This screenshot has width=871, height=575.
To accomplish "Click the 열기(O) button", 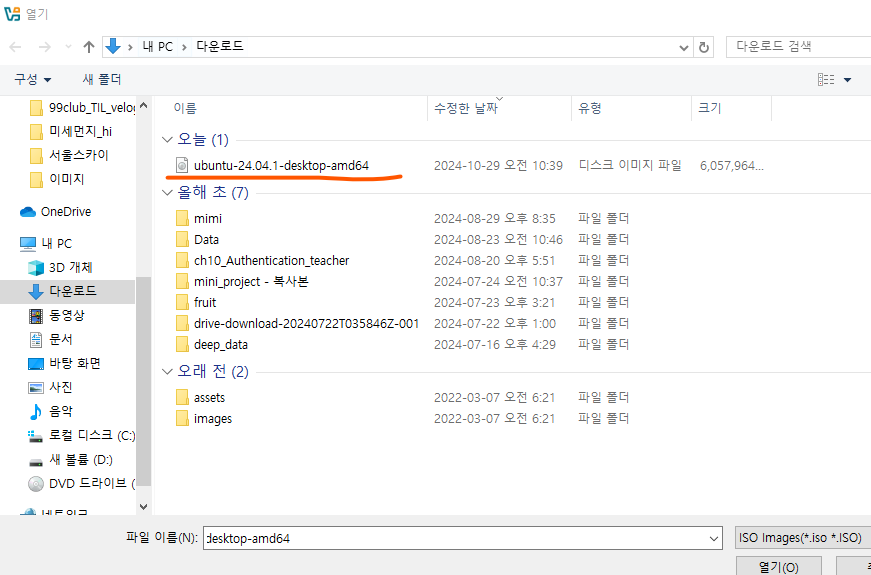I will click(x=778, y=566).
